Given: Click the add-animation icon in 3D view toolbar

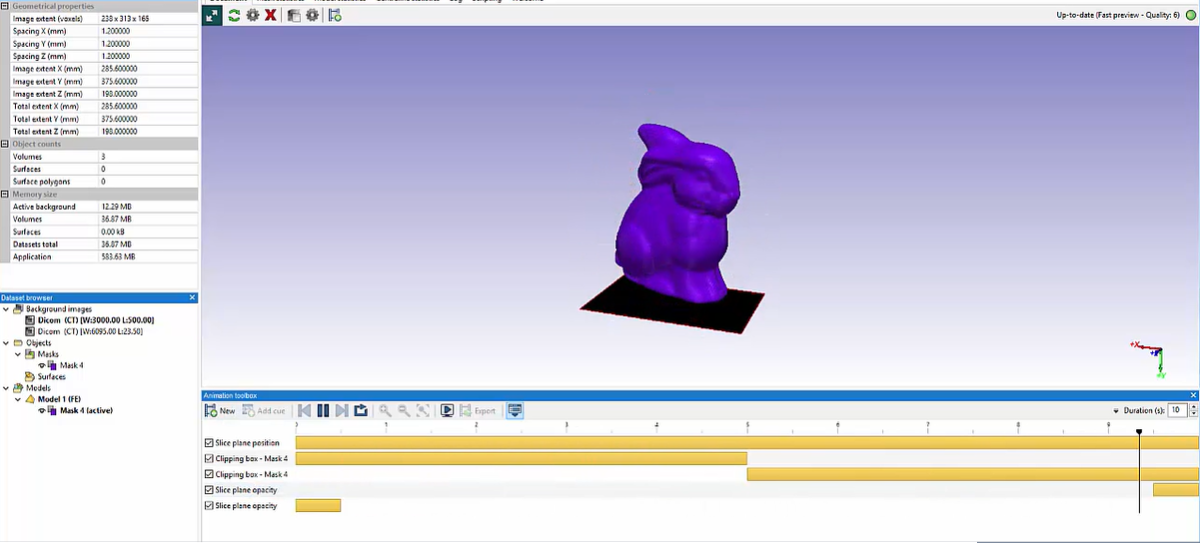Looking at the screenshot, I should pos(335,16).
